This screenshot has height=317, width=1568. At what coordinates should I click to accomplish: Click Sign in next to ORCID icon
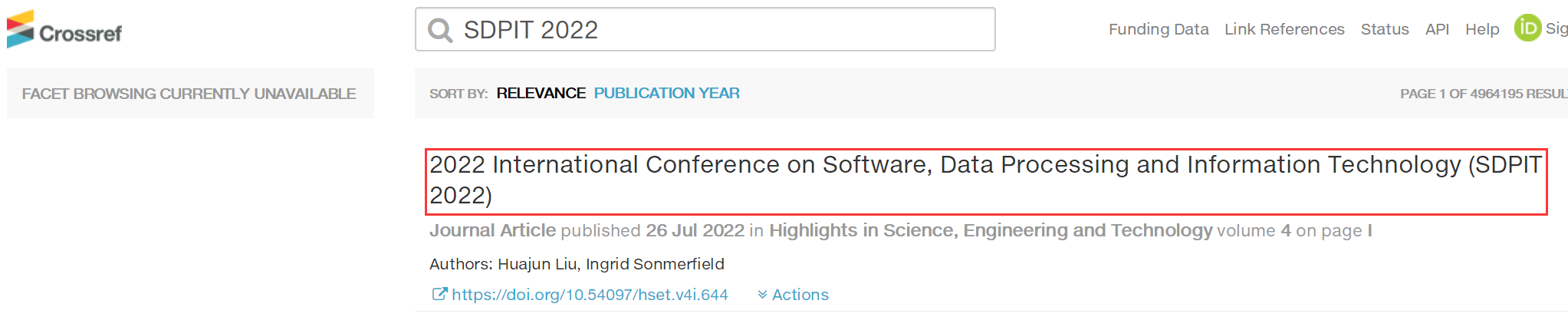[x=1556, y=28]
